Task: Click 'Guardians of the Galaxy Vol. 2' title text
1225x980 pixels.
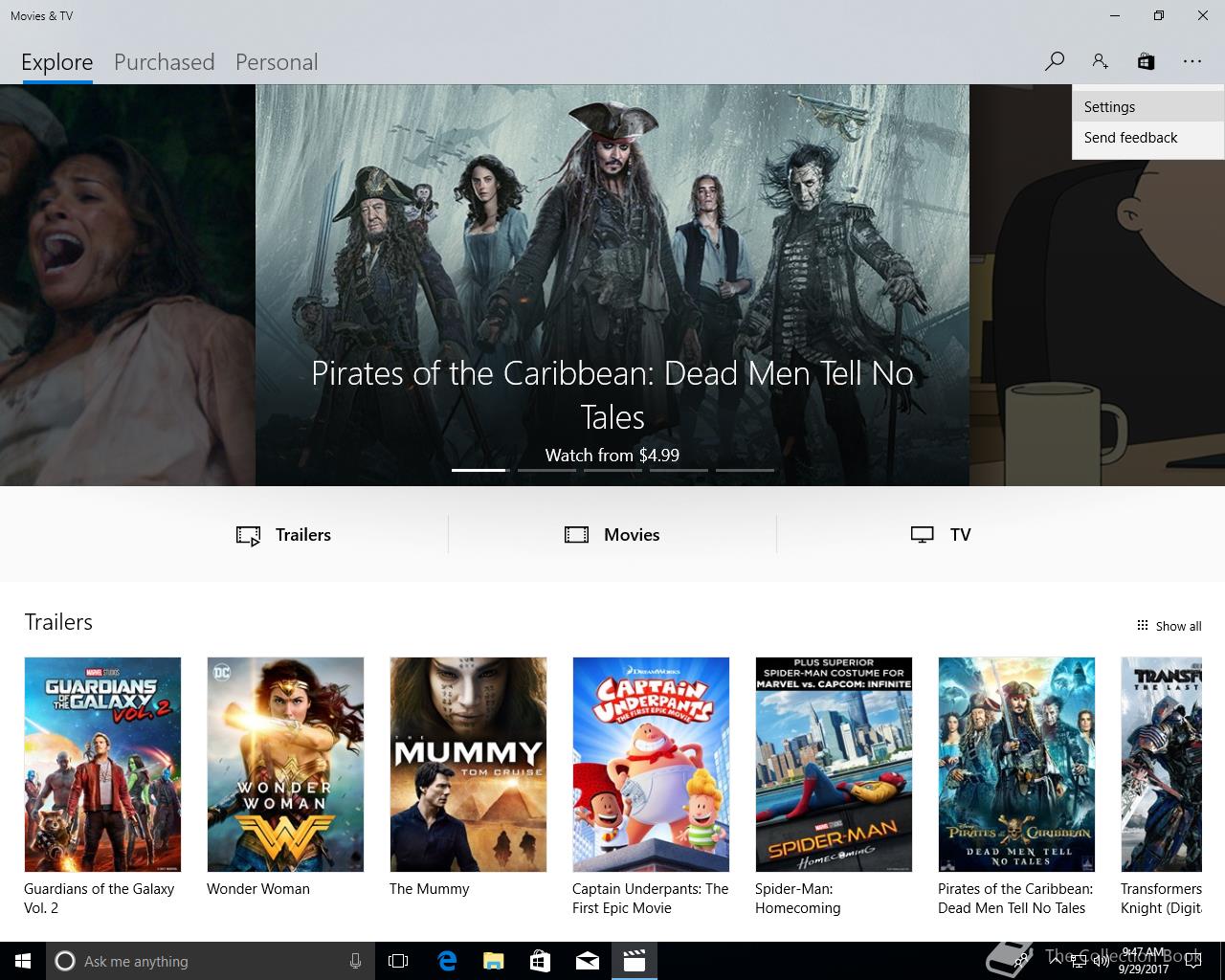Action: point(99,899)
